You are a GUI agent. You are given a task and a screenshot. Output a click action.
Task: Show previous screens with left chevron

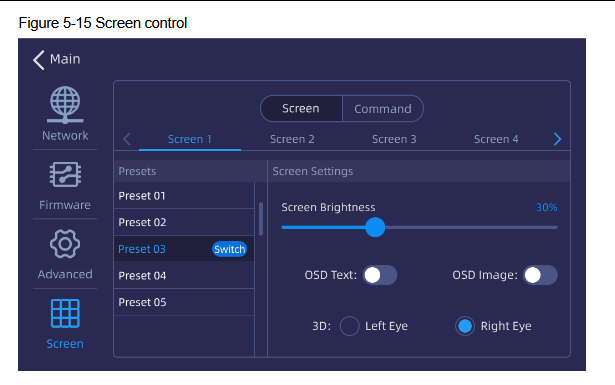[127, 139]
